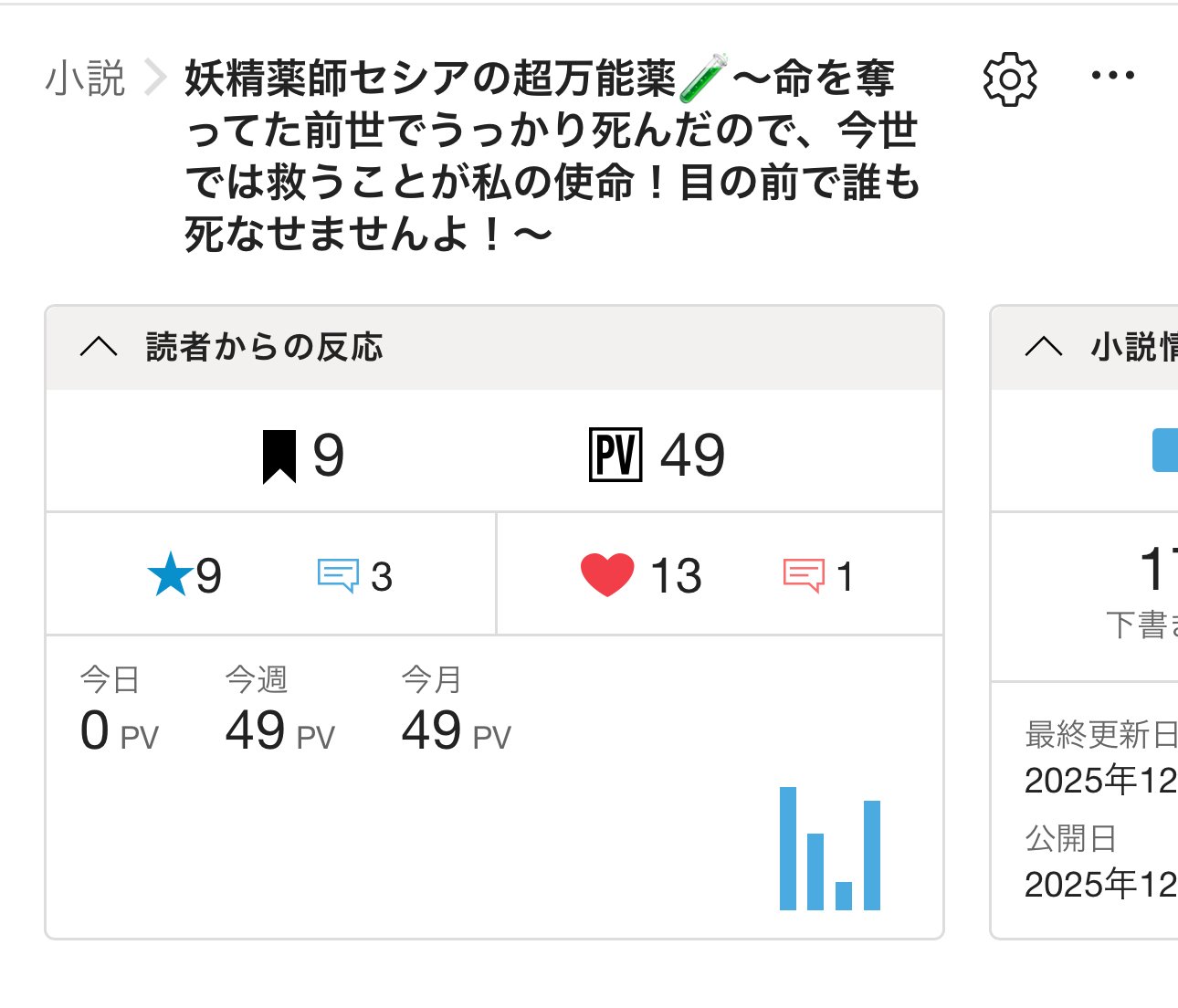
Task: Open the three-dot more options menu
Action: tap(1113, 76)
